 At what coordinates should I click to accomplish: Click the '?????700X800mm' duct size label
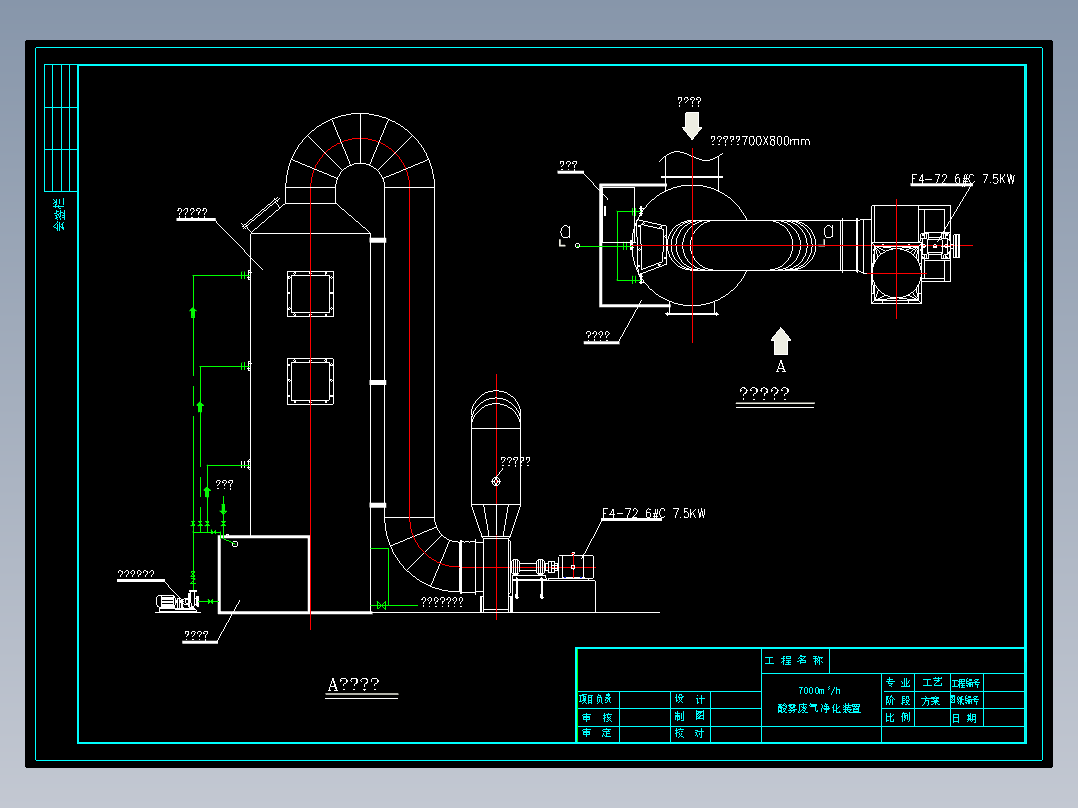pos(760,141)
